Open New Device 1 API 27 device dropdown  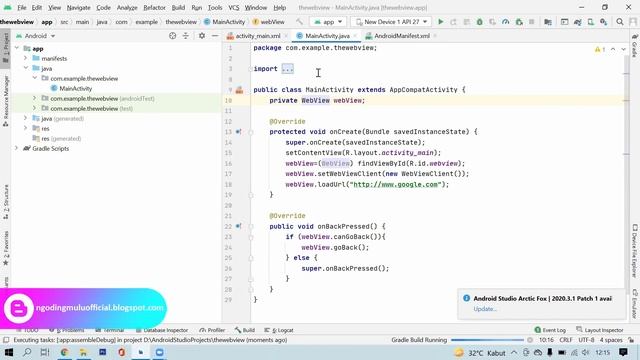click(x=391, y=22)
